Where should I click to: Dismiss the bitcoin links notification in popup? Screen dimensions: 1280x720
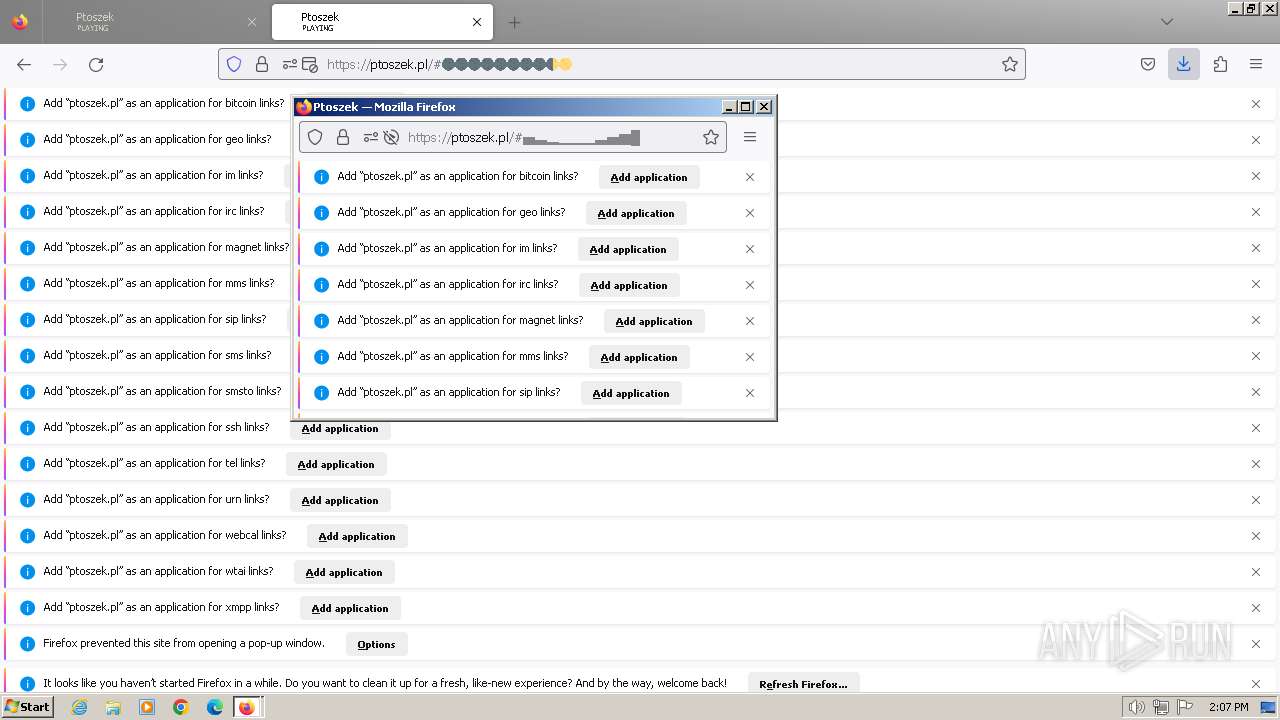click(x=750, y=177)
